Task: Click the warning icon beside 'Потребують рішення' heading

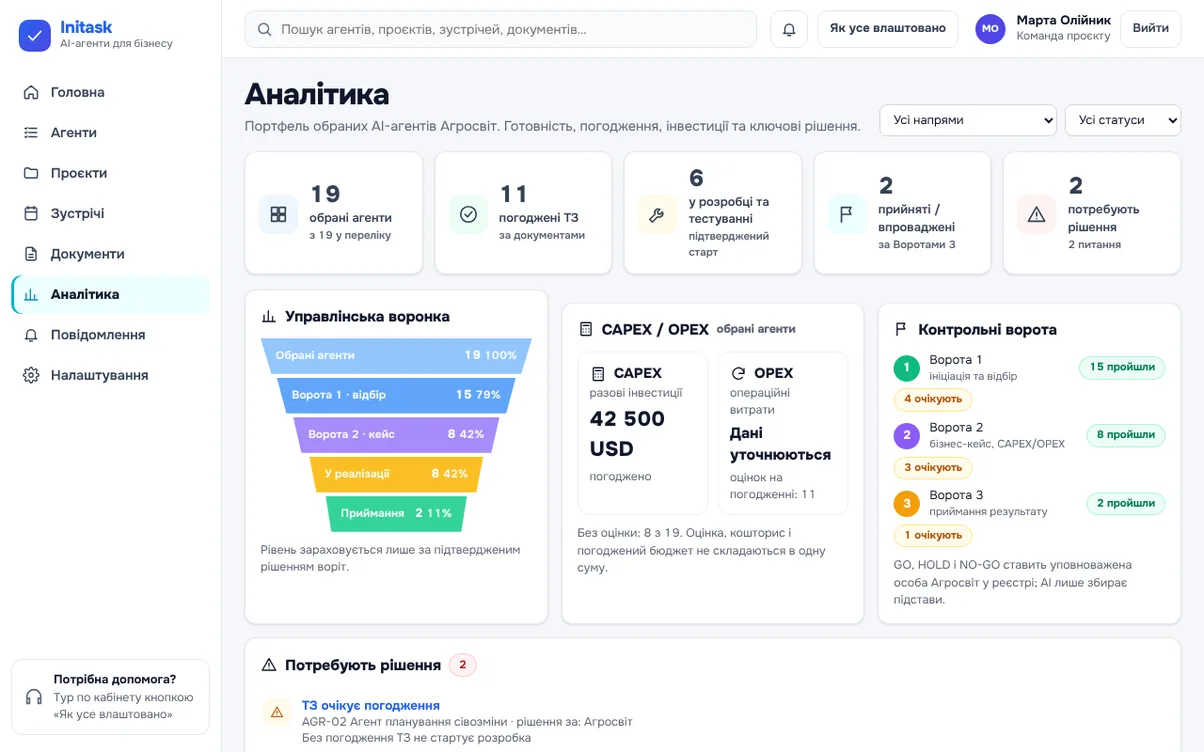Action: (268, 665)
